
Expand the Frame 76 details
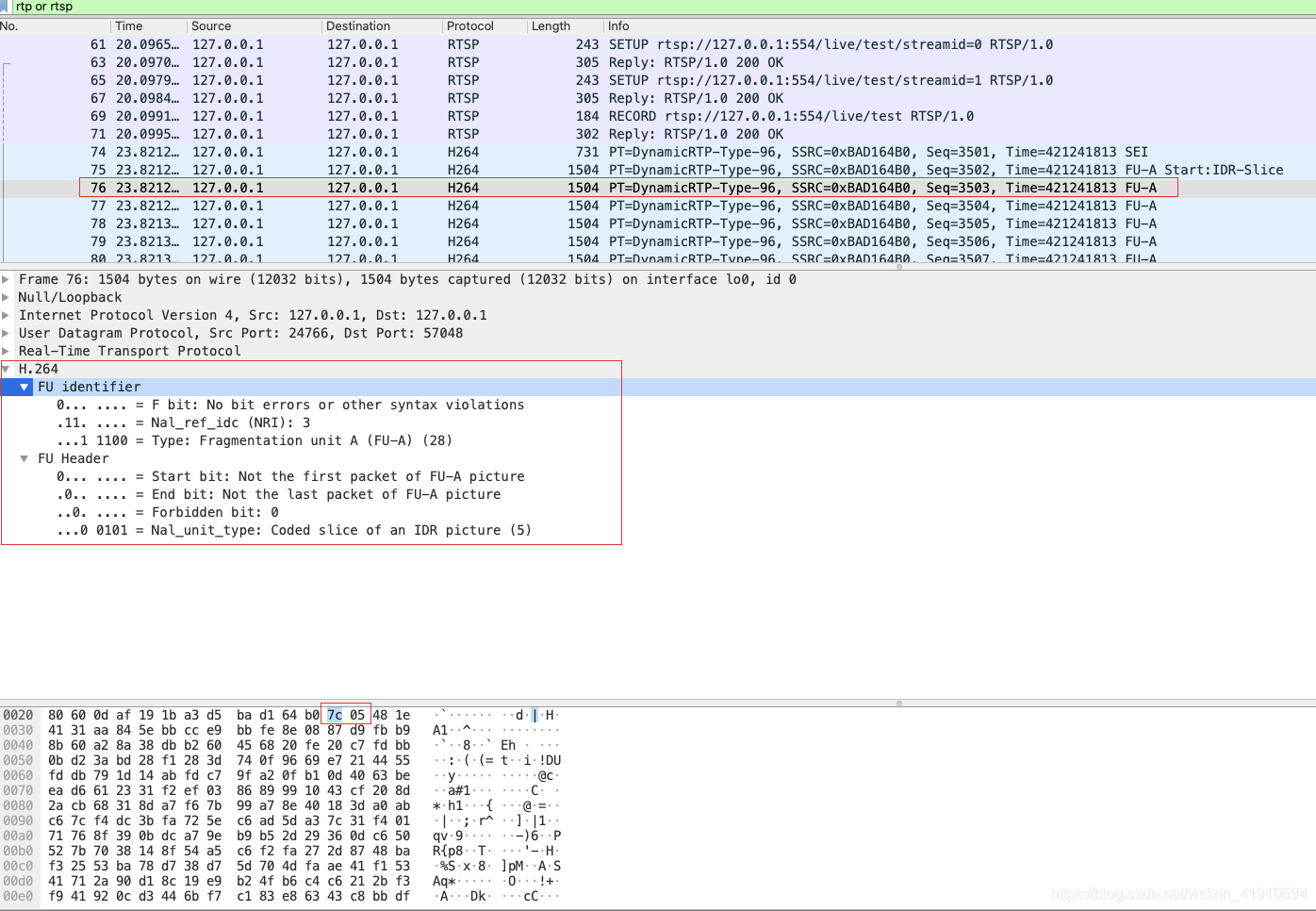6,279
